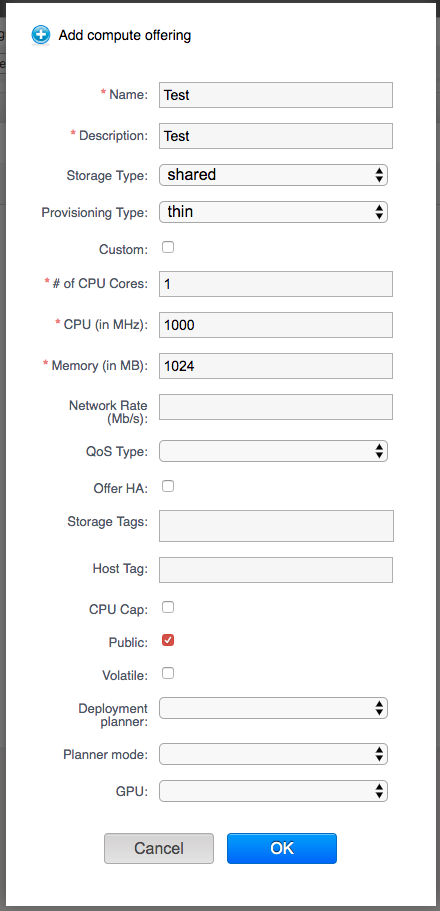Open the QoS Type dropdown
This screenshot has height=911, width=440.
click(273, 451)
